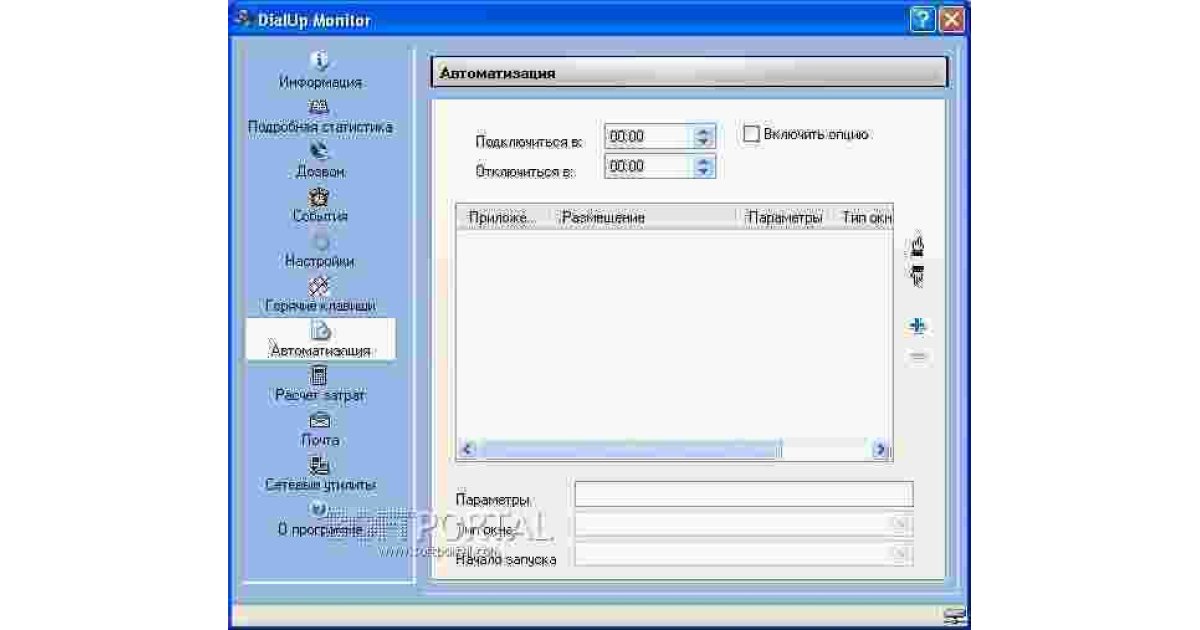Increase Подключиться в time with up stepper
This screenshot has width=1200, height=630.
(x=705, y=131)
